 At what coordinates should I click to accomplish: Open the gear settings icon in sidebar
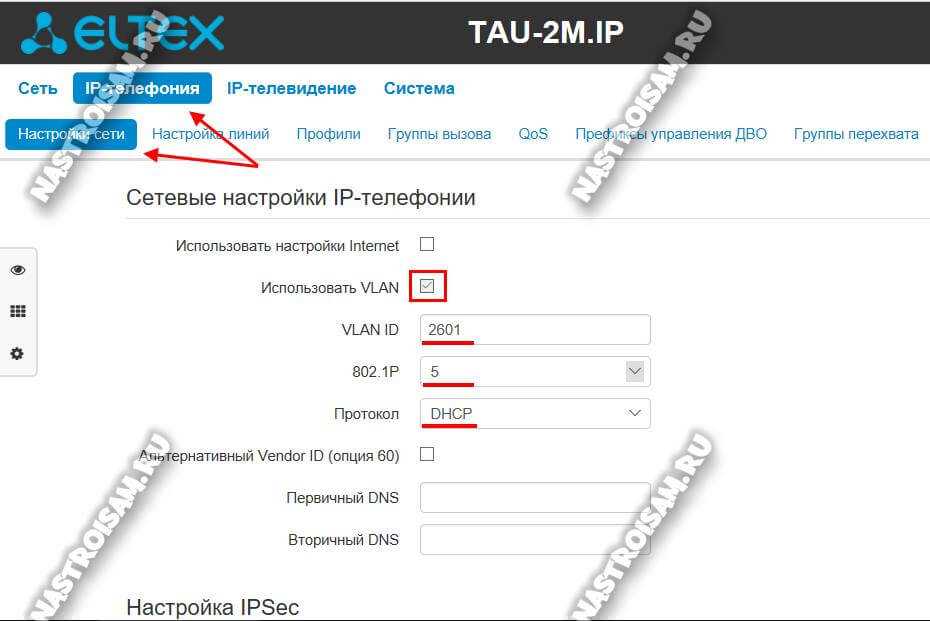pos(17,354)
